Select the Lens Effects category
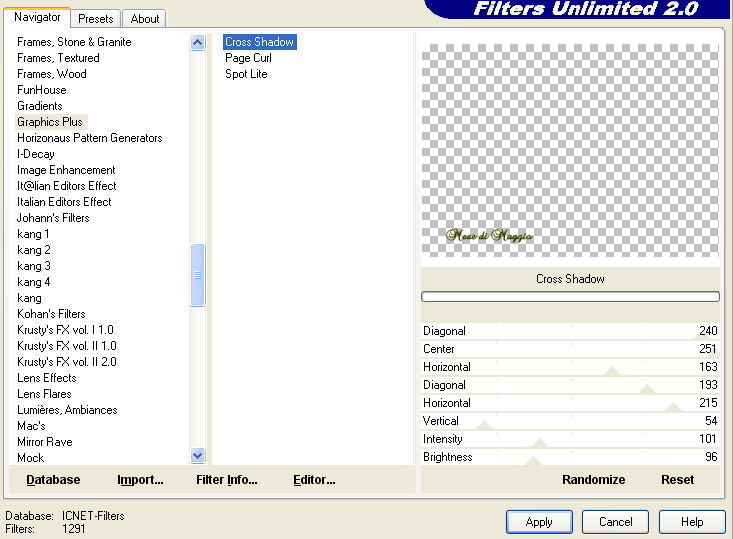Image resolution: width=733 pixels, height=539 pixels. (47, 378)
